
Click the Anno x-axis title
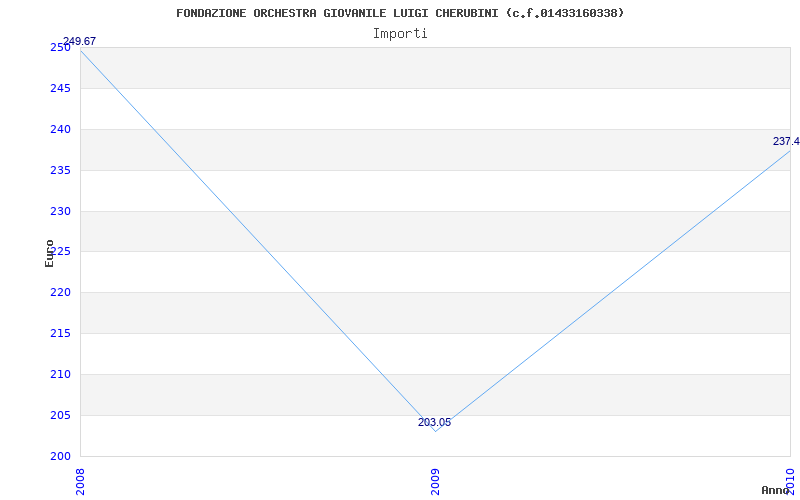[x=776, y=490]
